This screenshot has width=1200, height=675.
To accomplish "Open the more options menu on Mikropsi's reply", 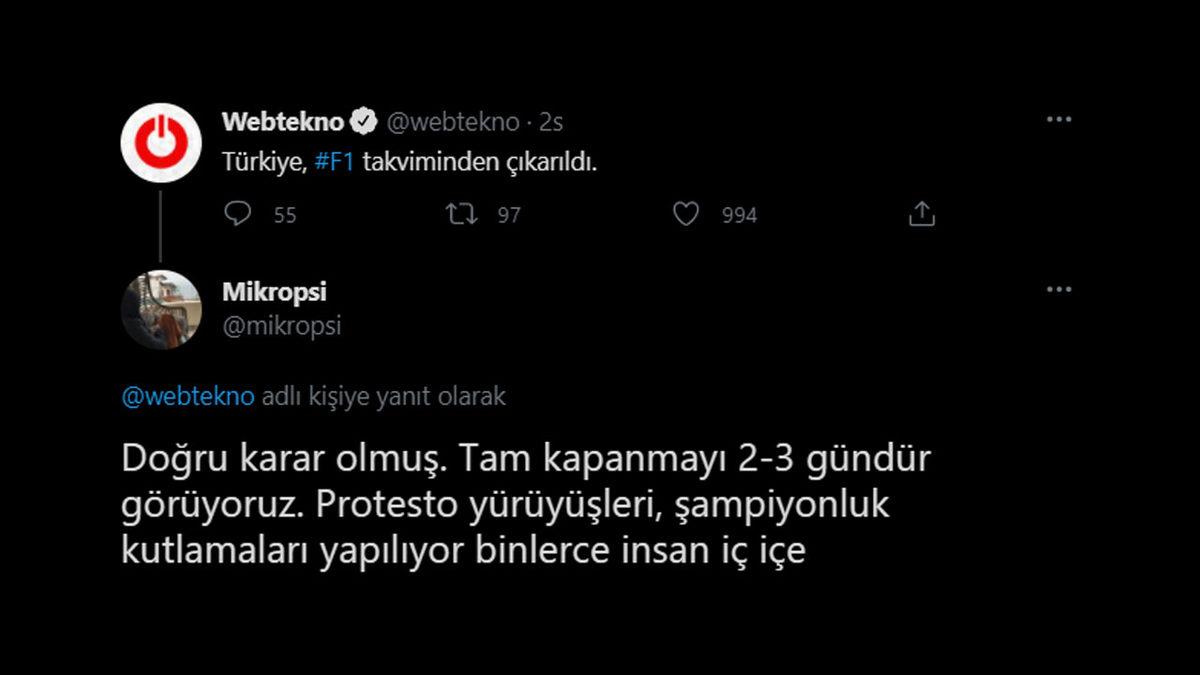I will point(1057,290).
